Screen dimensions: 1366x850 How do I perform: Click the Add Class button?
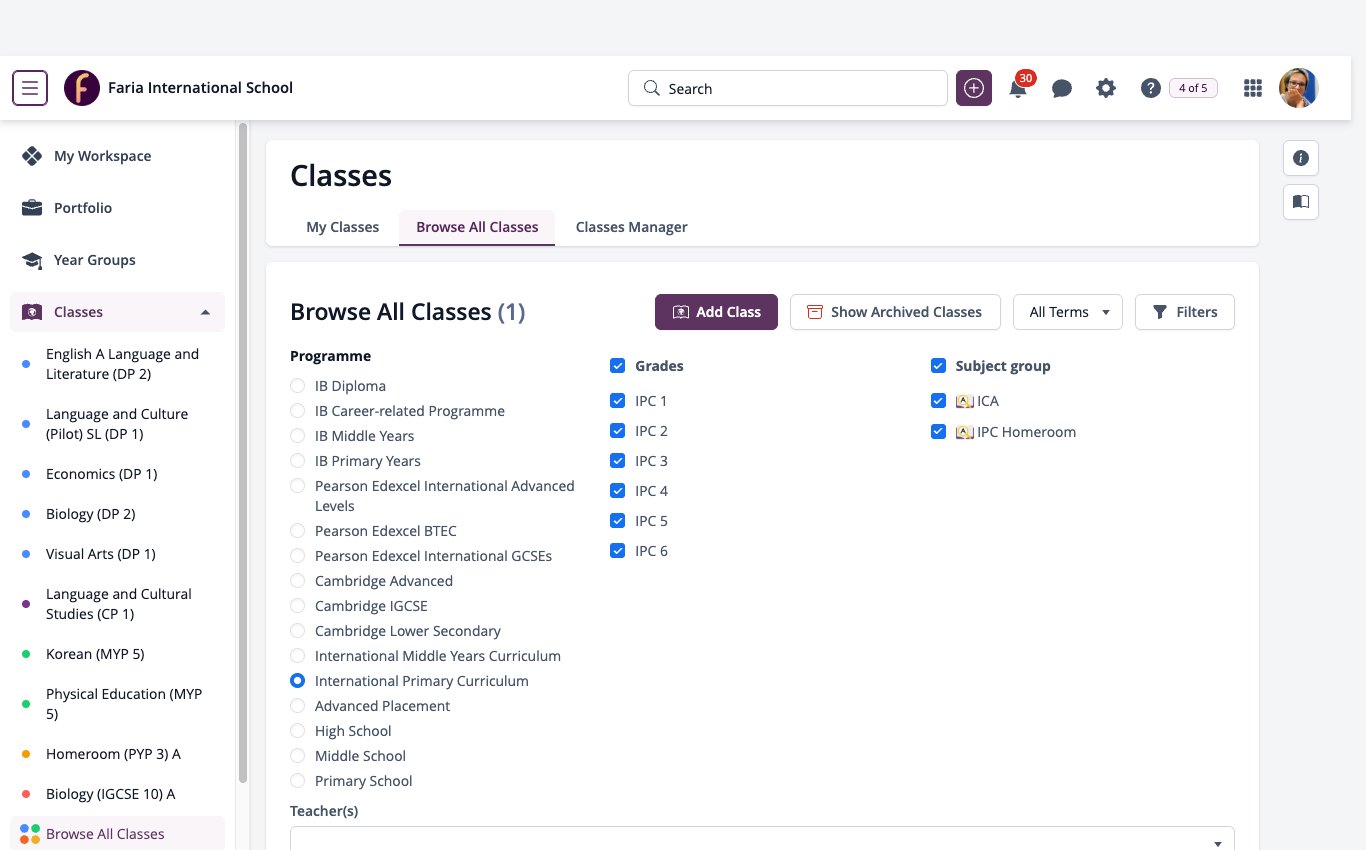point(717,312)
